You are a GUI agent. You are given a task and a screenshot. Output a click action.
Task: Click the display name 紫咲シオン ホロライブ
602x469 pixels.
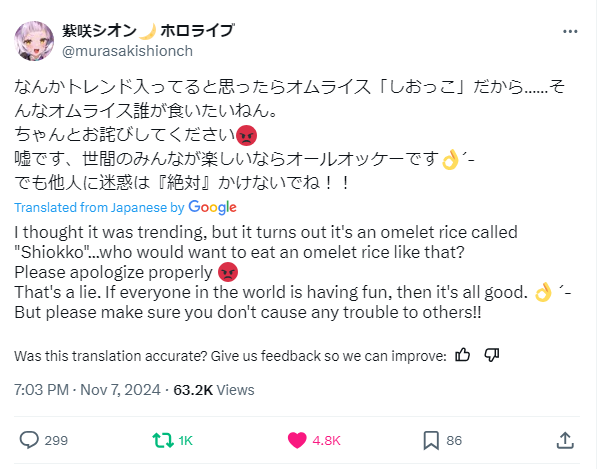coord(151,30)
